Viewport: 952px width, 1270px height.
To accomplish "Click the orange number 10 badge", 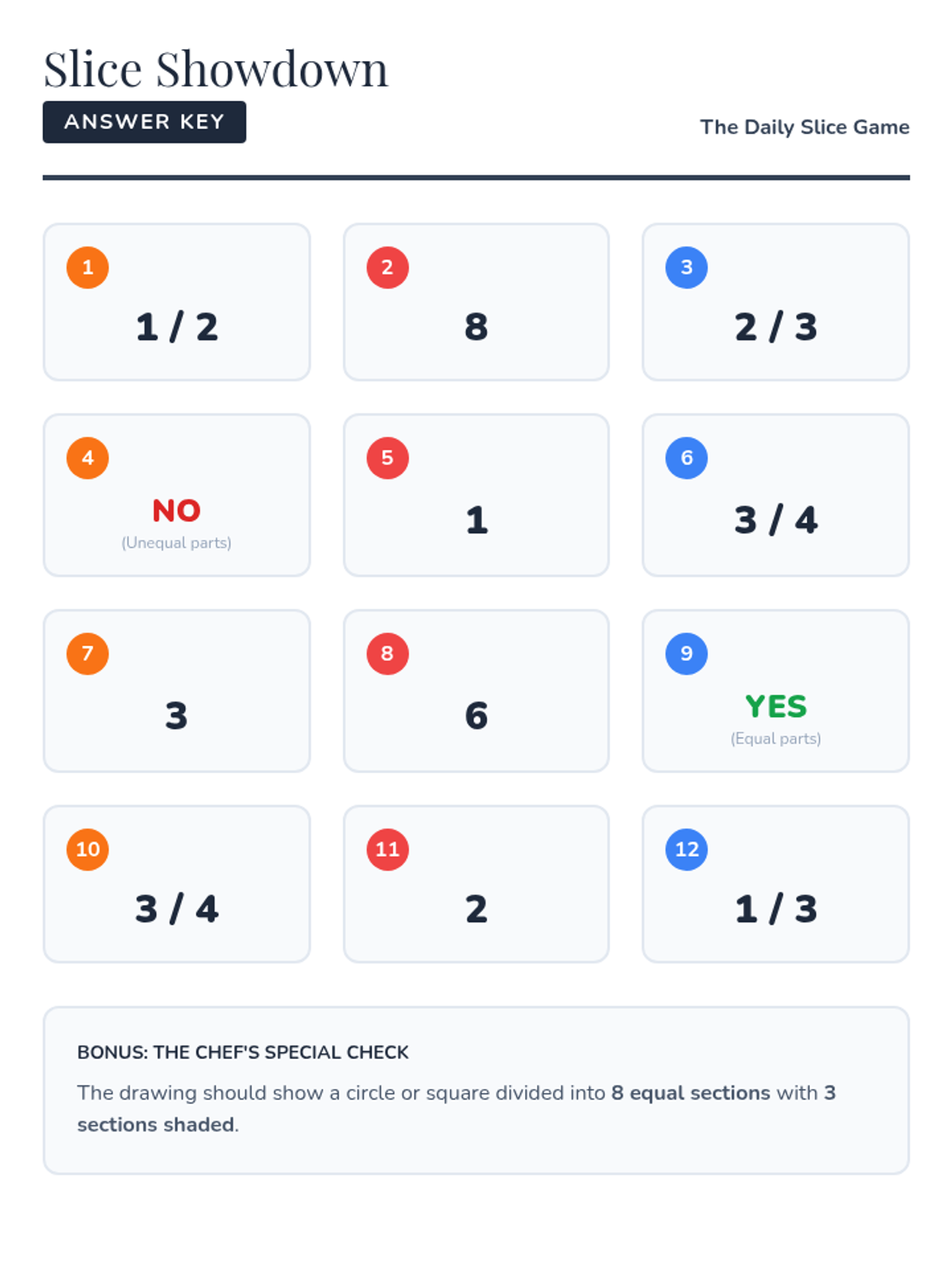I will [87, 849].
